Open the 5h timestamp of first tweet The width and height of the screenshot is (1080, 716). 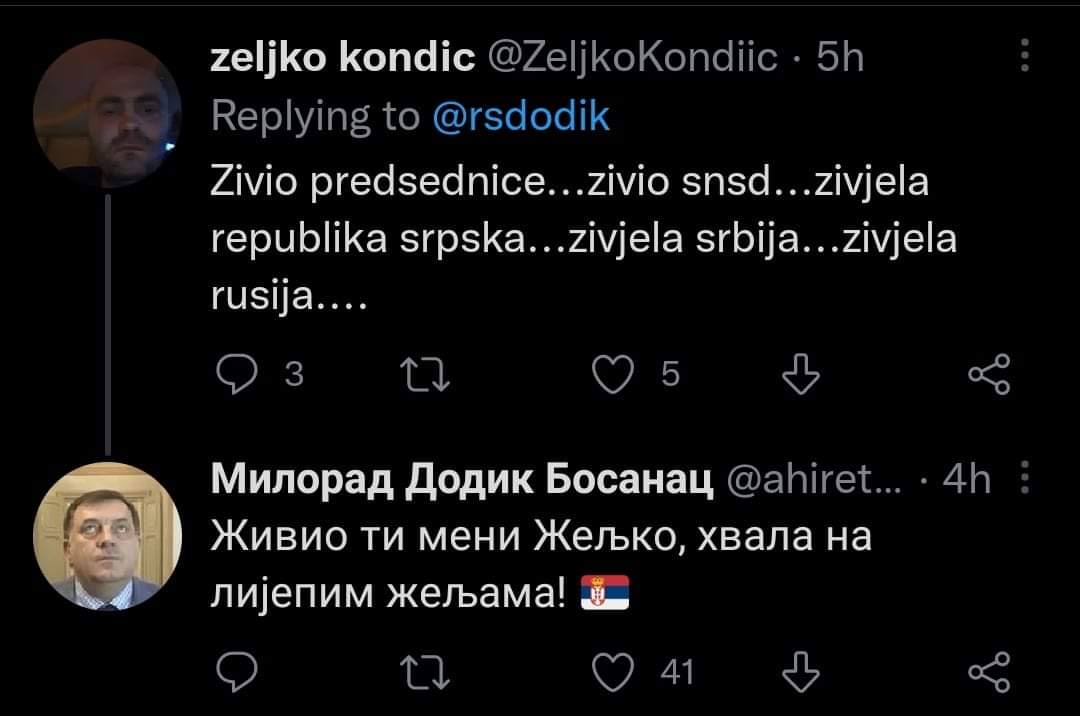pyautogui.click(x=840, y=60)
